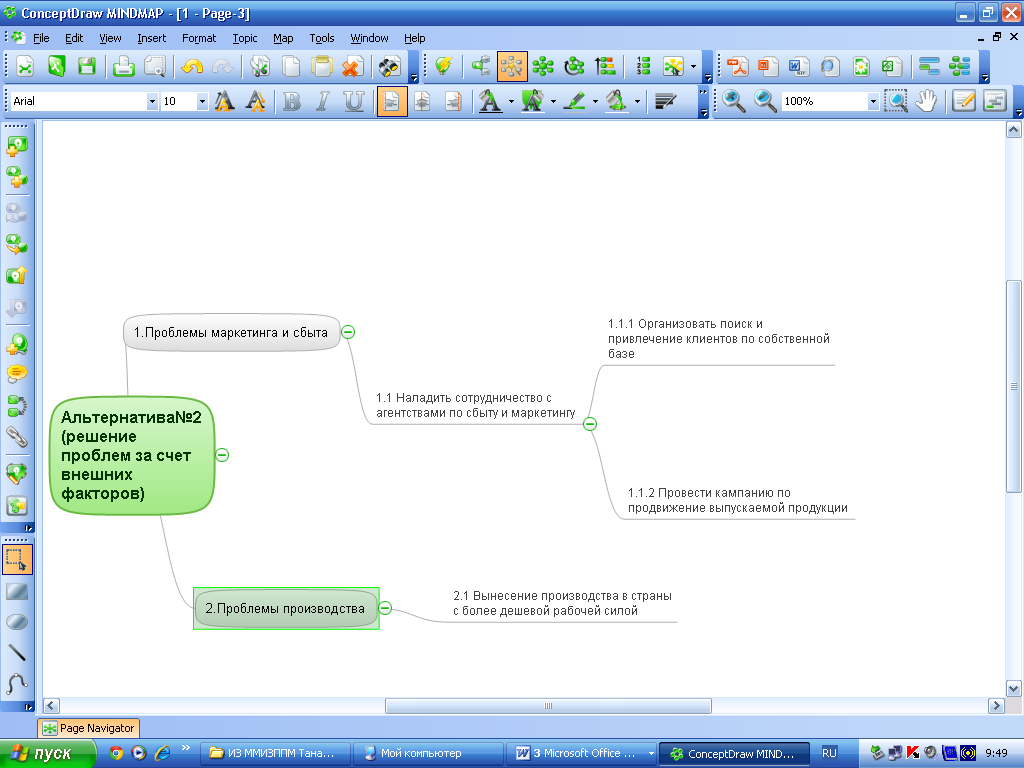Click the brainstorm lightning bulb icon
Image resolution: width=1024 pixels, height=768 pixels.
click(x=443, y=67)
